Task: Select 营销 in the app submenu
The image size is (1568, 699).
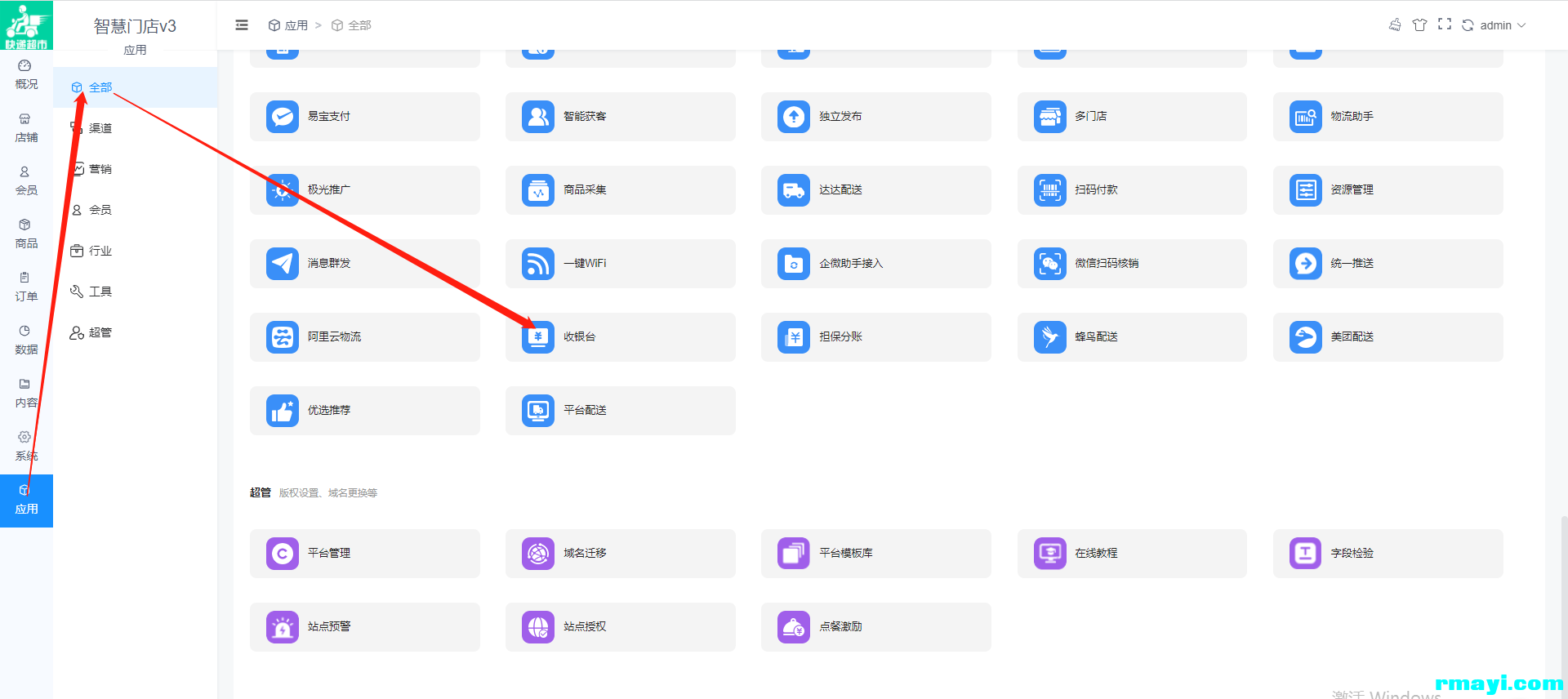Action: tap(136, 169)
